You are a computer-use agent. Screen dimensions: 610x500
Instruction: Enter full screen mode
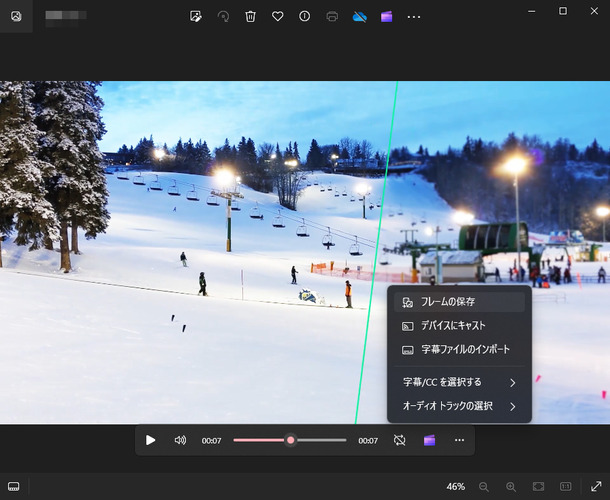(596, 486)
